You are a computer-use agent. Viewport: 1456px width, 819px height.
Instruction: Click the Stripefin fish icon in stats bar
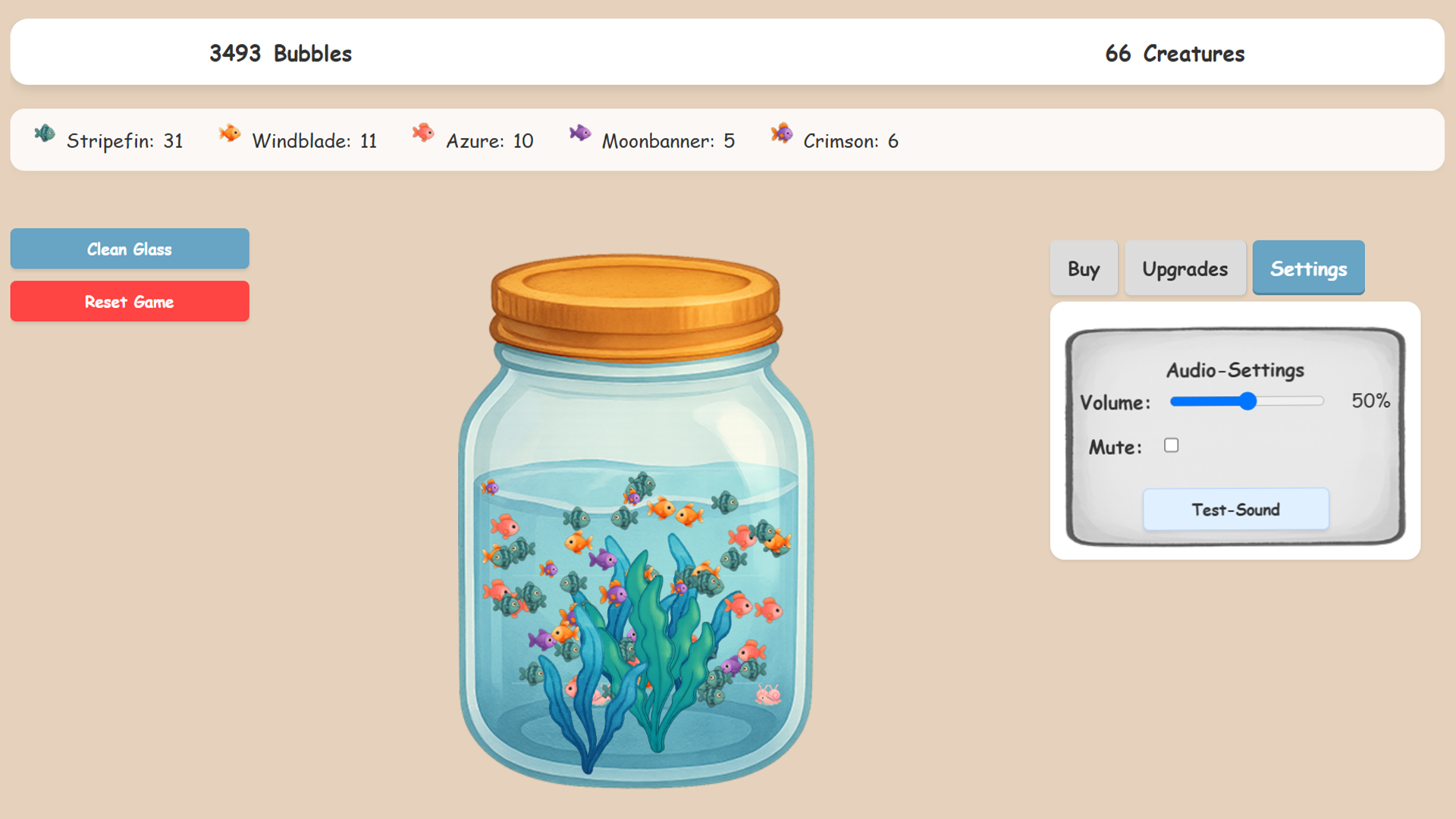pos(45,134)
